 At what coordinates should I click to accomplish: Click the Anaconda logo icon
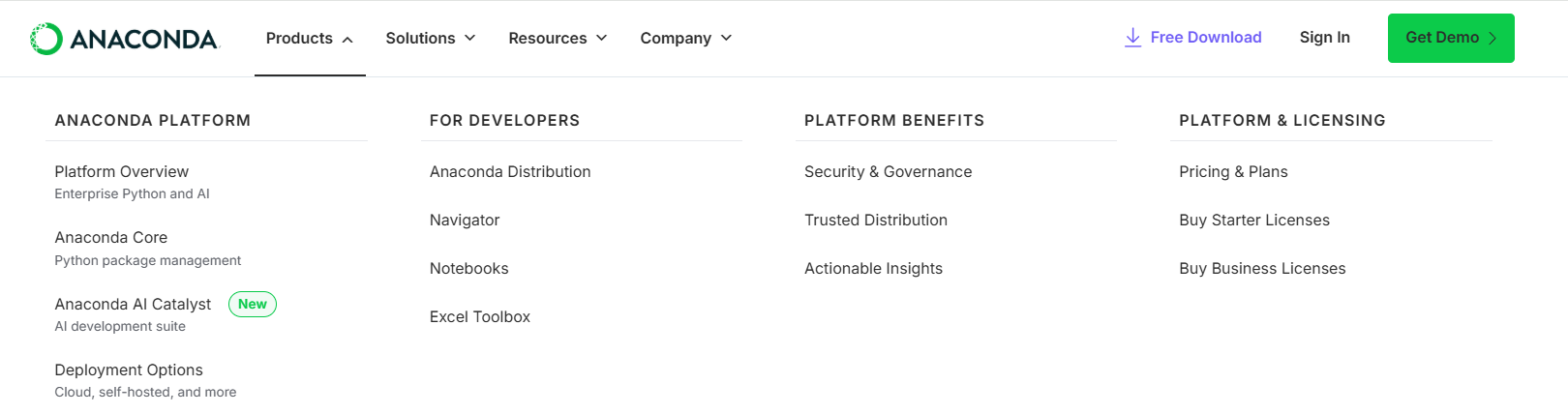(45, 39)
